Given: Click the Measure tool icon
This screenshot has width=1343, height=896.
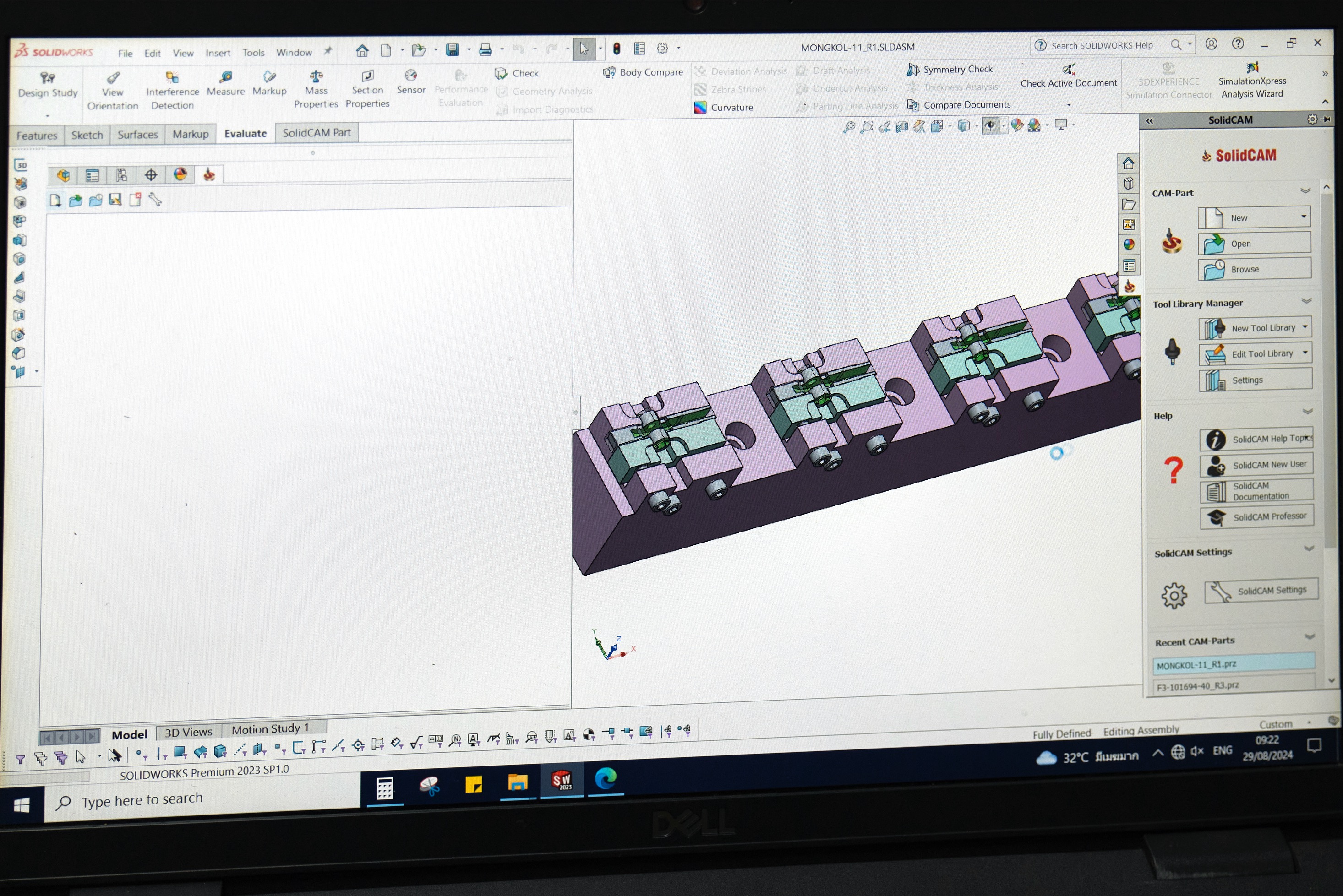Looking at the screenshot, I should [226, 76].
